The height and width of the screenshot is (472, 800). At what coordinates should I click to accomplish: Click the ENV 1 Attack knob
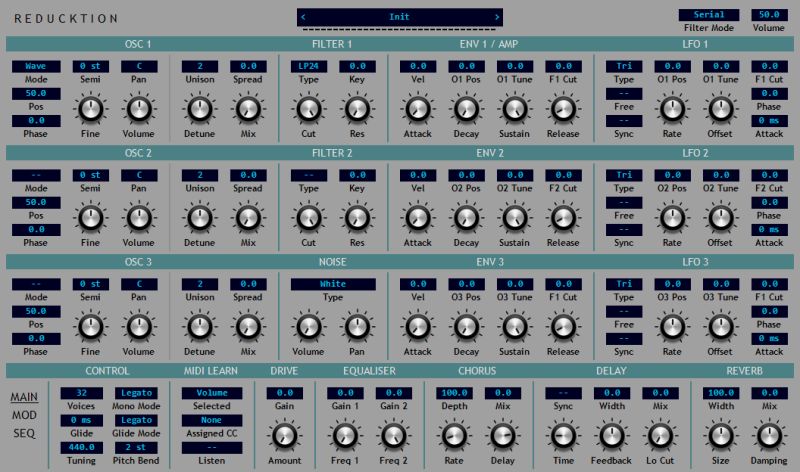[418, 109]
